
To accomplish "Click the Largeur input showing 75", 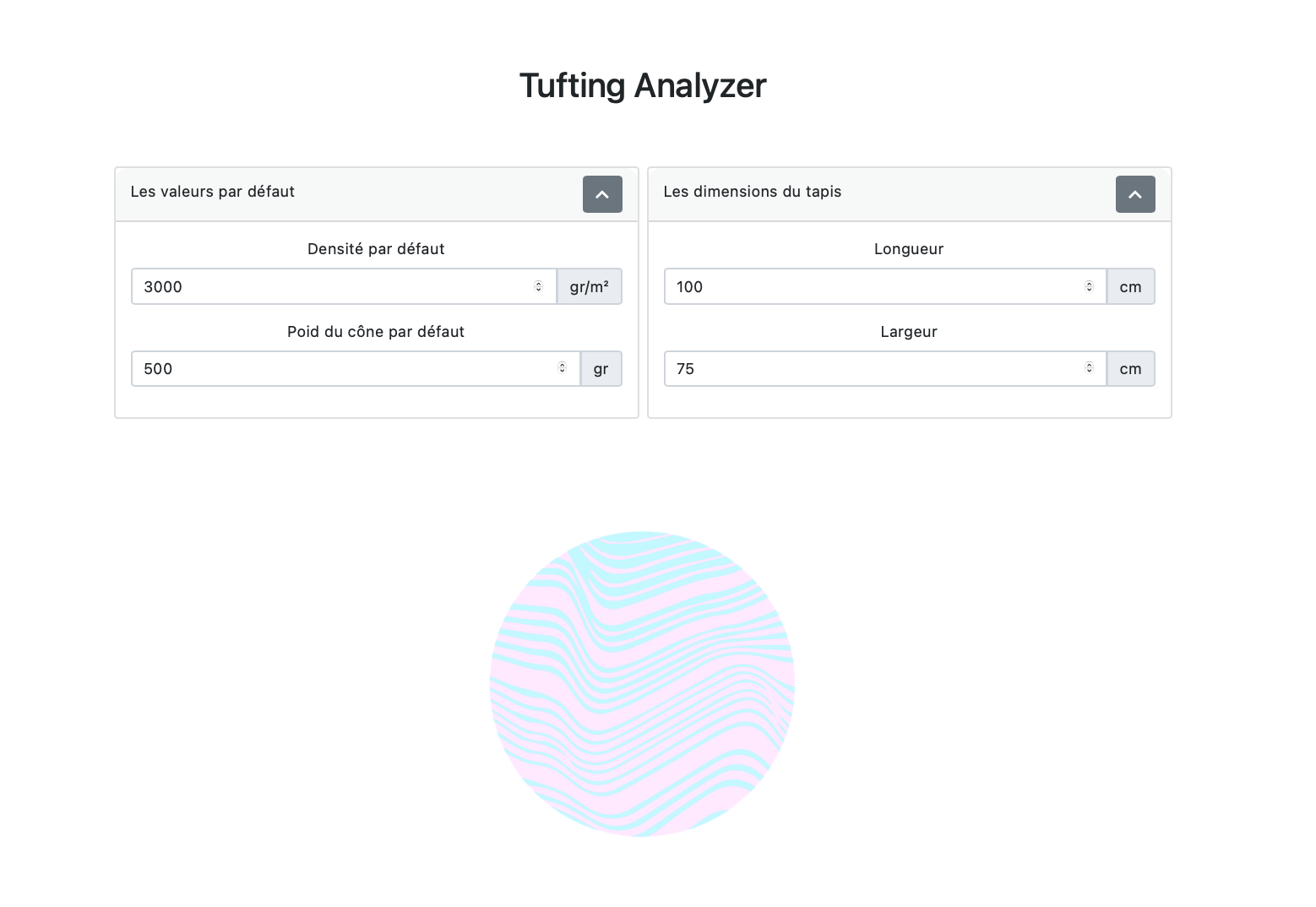I will tap(885, 368).
